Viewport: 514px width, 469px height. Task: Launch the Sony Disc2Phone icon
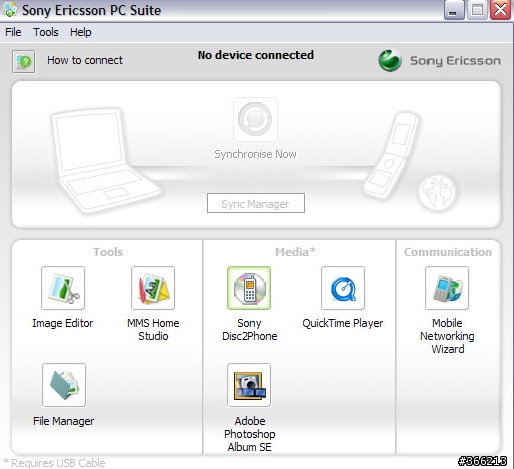click(x=249, y=288)
